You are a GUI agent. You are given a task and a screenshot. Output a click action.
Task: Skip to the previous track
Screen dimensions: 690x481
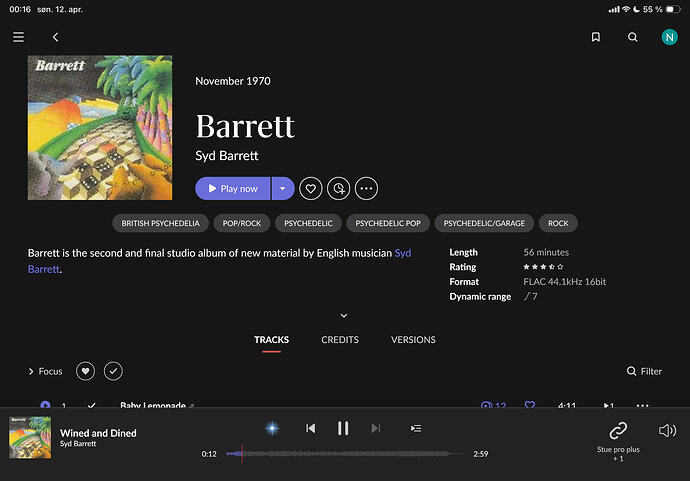310,428
